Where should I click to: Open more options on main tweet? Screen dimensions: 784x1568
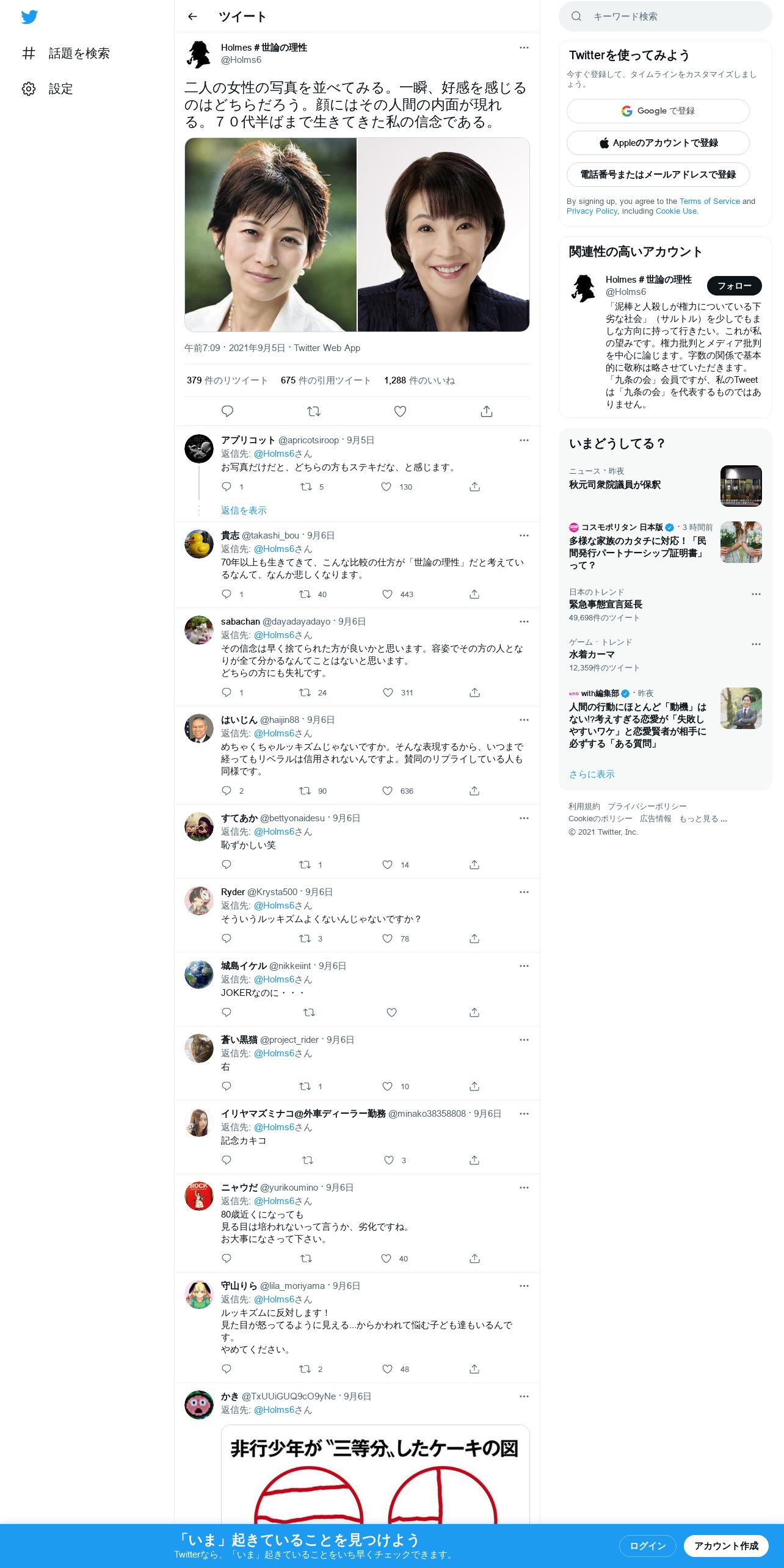point(524,48)
